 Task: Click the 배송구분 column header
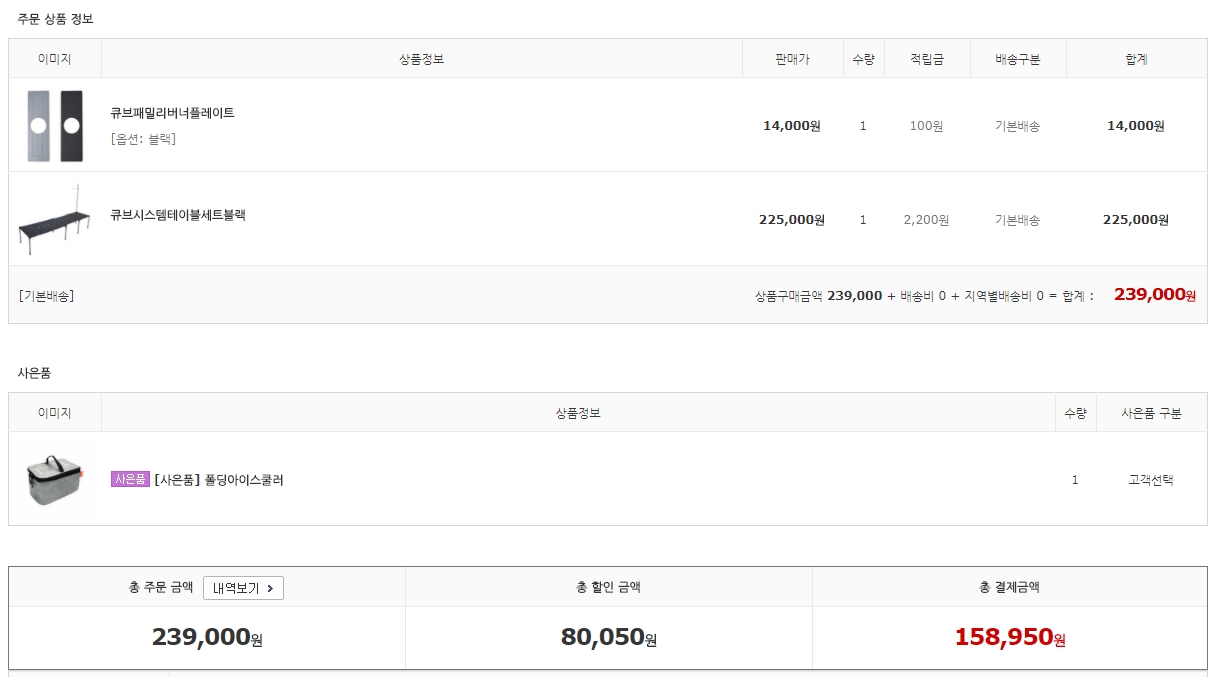click(x=1018, y=59)
